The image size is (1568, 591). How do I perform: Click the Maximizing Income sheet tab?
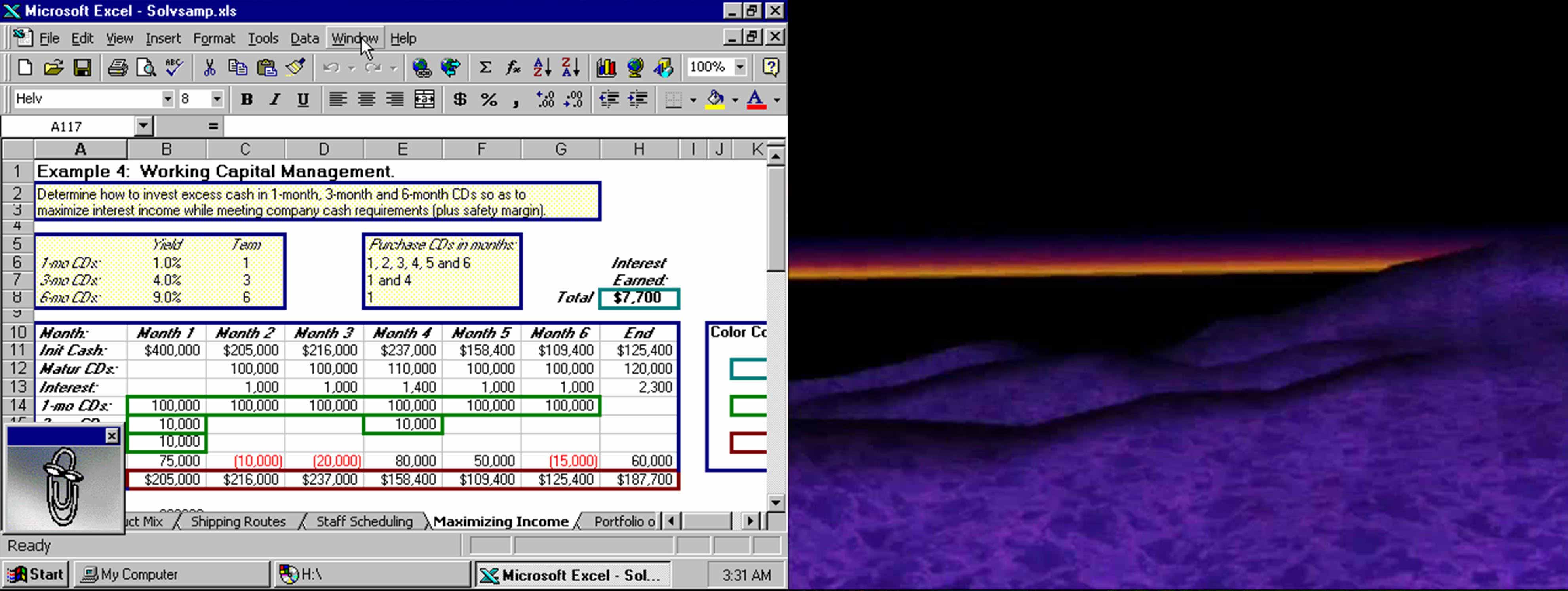click(x=501, y=521)
